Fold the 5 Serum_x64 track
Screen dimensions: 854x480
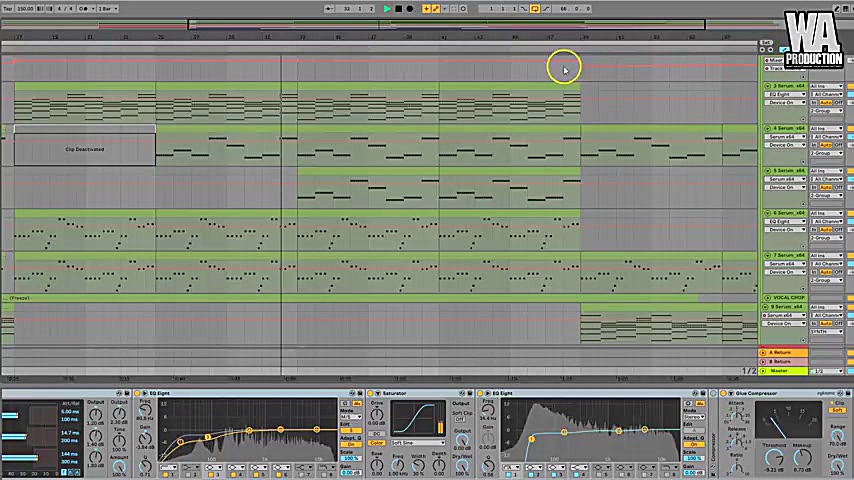coord(767,171)
